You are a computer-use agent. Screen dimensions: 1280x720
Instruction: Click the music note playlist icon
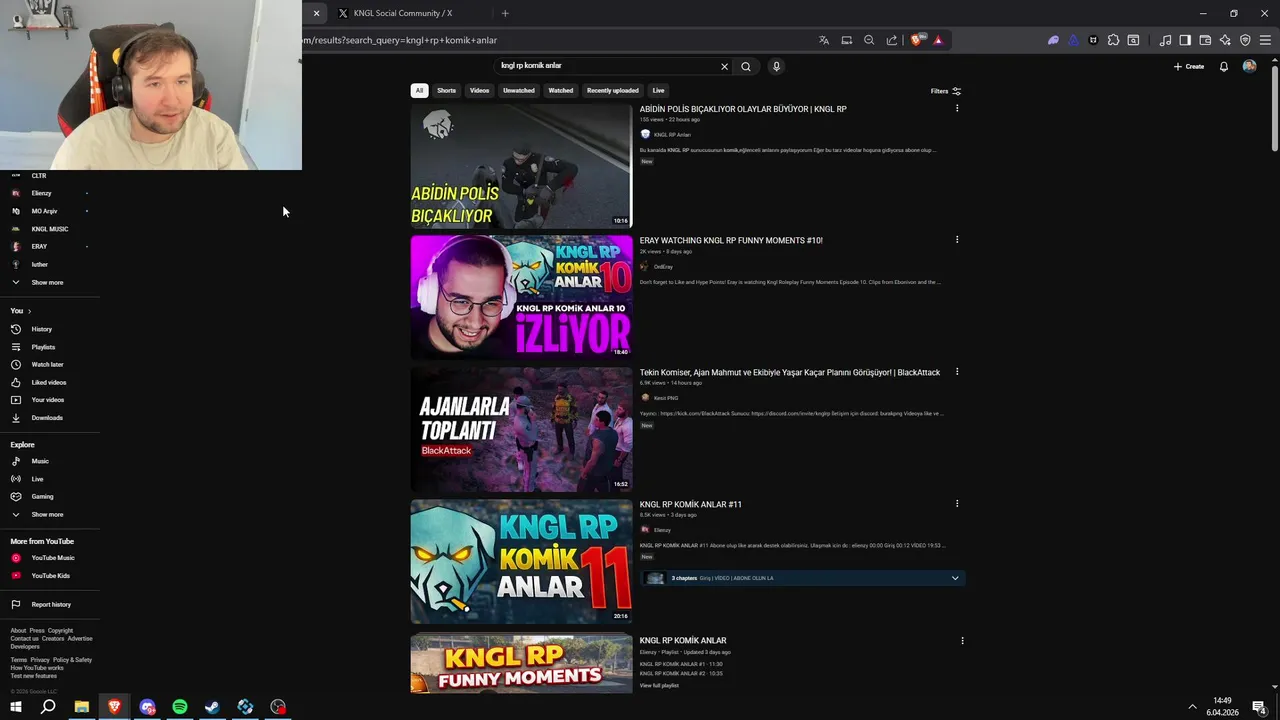(1165, 40)
